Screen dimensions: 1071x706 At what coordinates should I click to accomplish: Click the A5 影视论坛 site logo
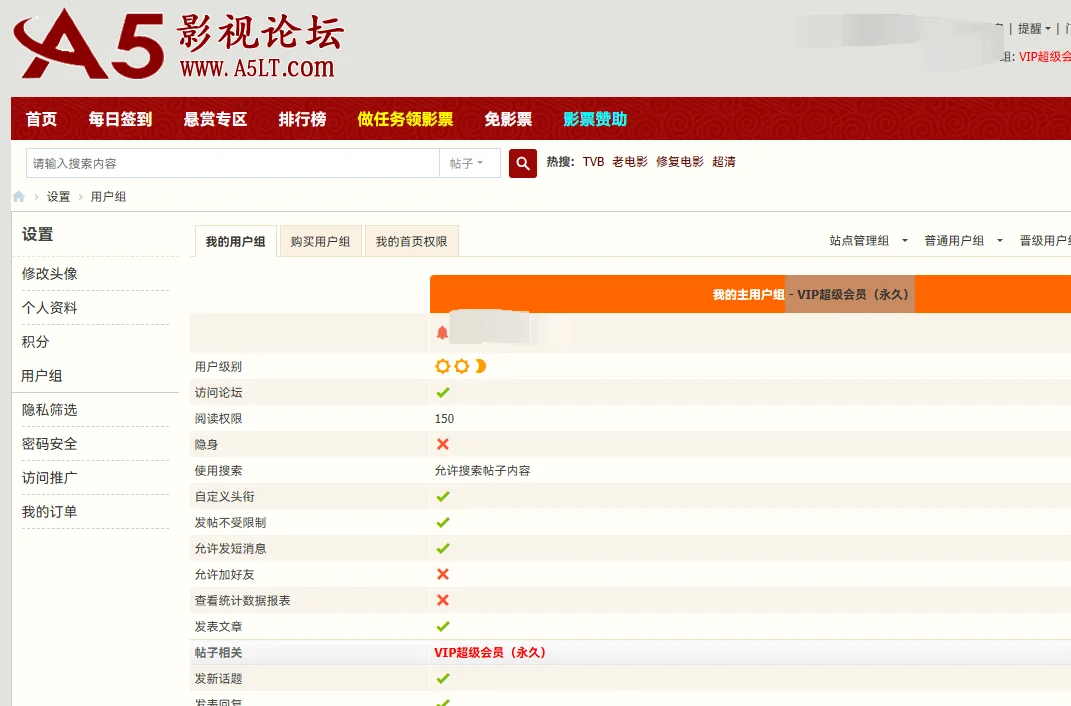click(x=179, y=45)
